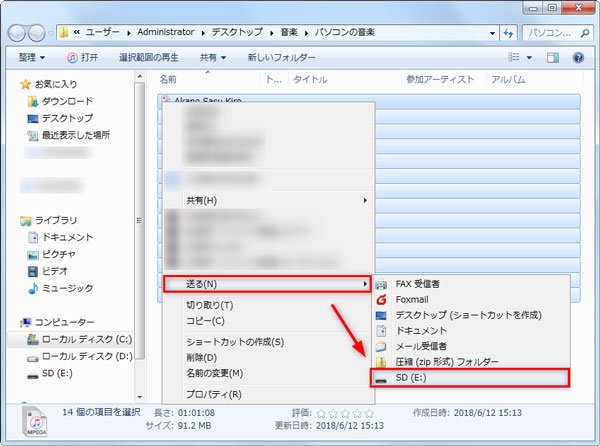Open the recent pages dropdown arrow
The width and height of the screenshot is (600, 446).
(51, 34)
